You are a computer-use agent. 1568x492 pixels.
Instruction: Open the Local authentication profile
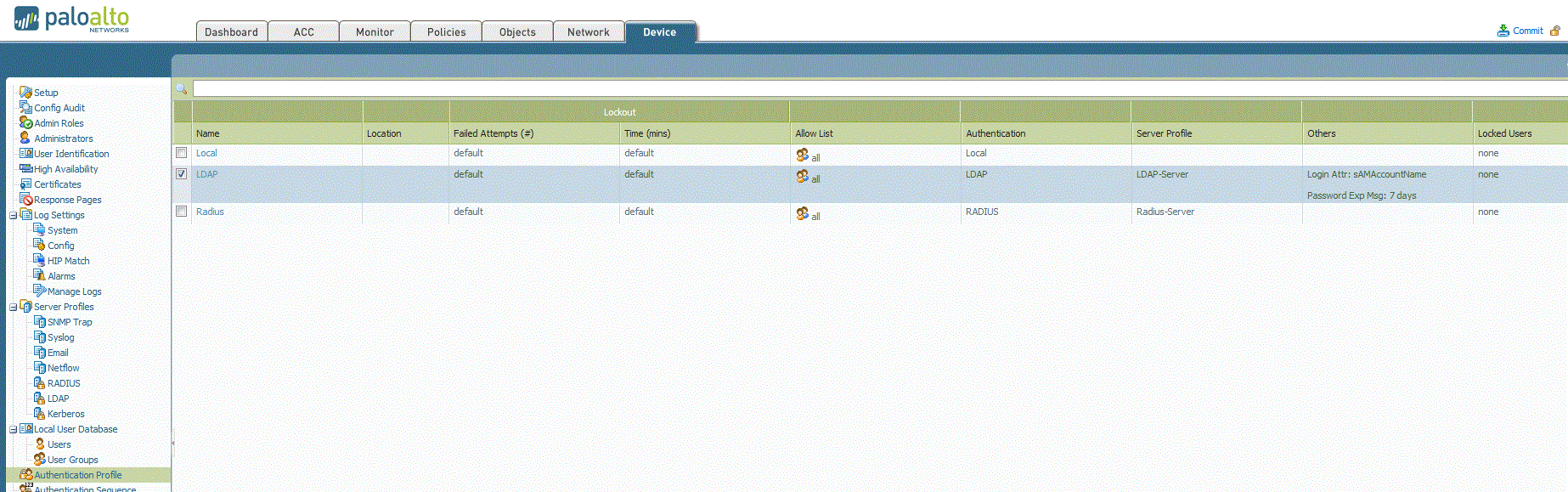point(206,153)
